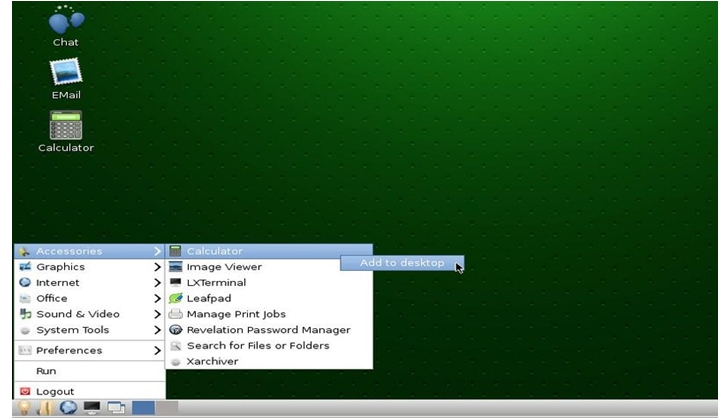The image size is (726, 420).
Task: Open the file manager from the taskbar
Action: coord(46,407)
